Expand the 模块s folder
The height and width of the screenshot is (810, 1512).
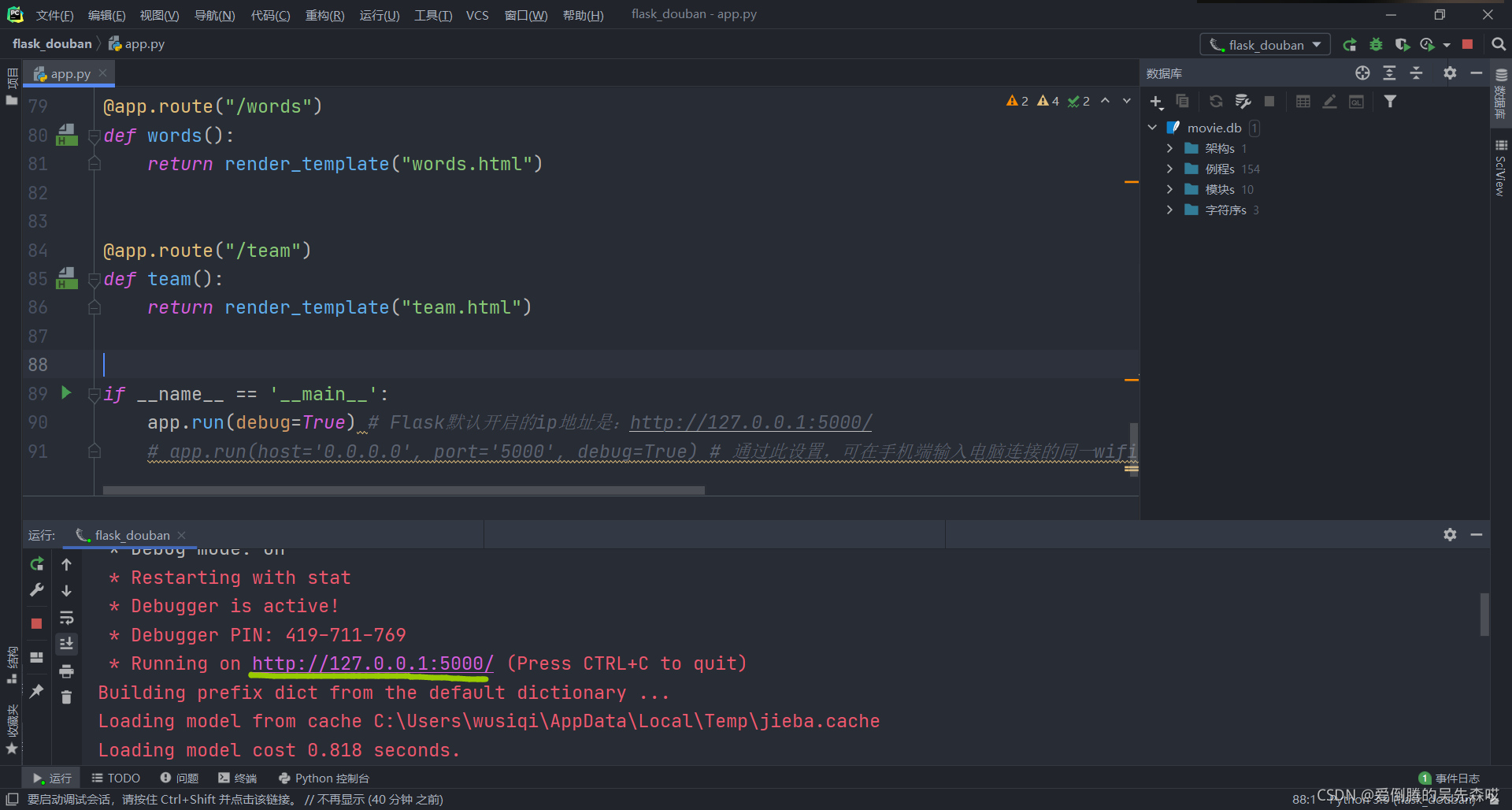[x=1169, y=189]
